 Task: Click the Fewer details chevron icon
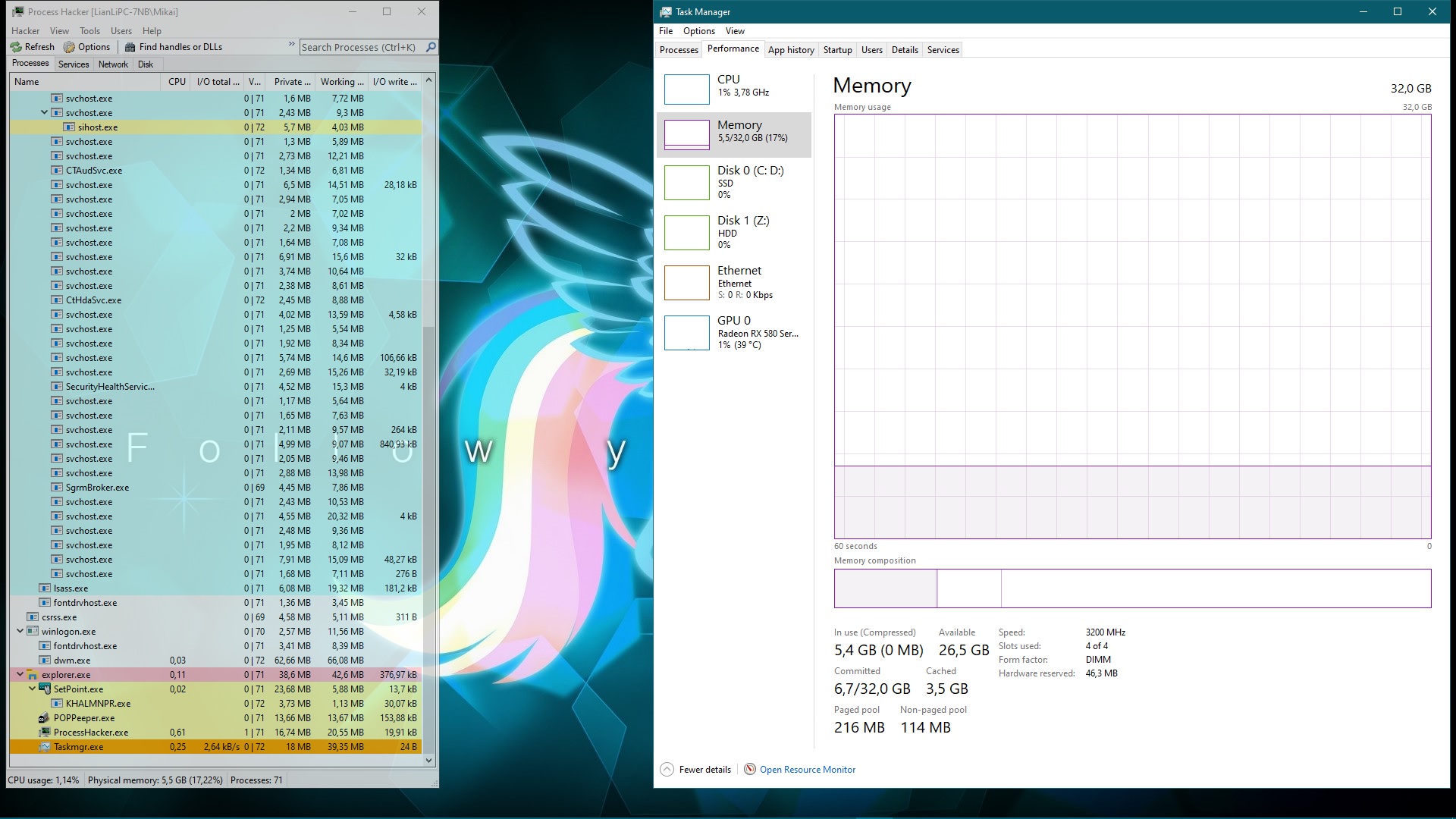tap(667, 769)
